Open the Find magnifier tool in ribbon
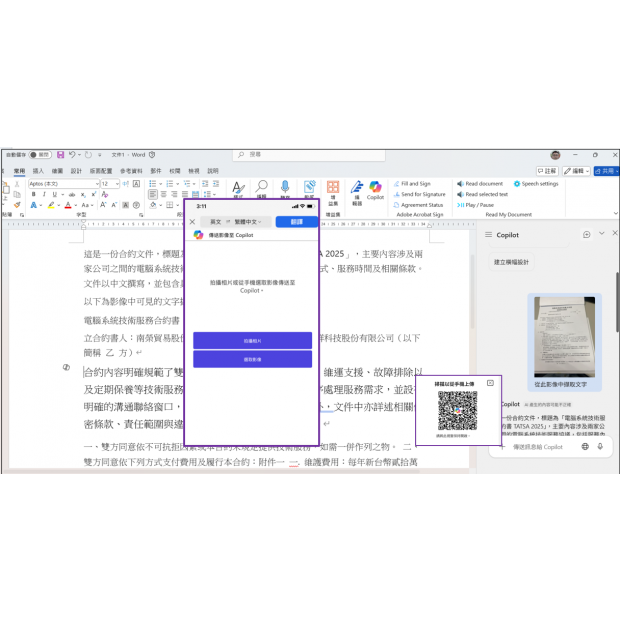 tap(261, 189)
